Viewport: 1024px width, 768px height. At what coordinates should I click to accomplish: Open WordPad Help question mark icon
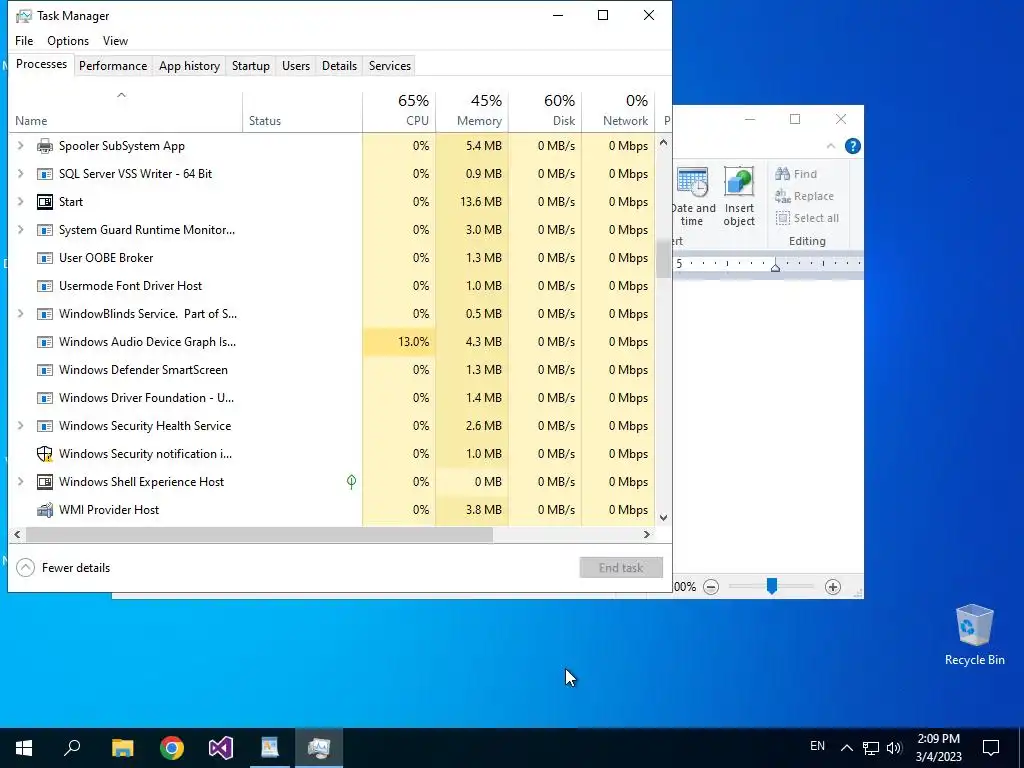tap(852, 146)
